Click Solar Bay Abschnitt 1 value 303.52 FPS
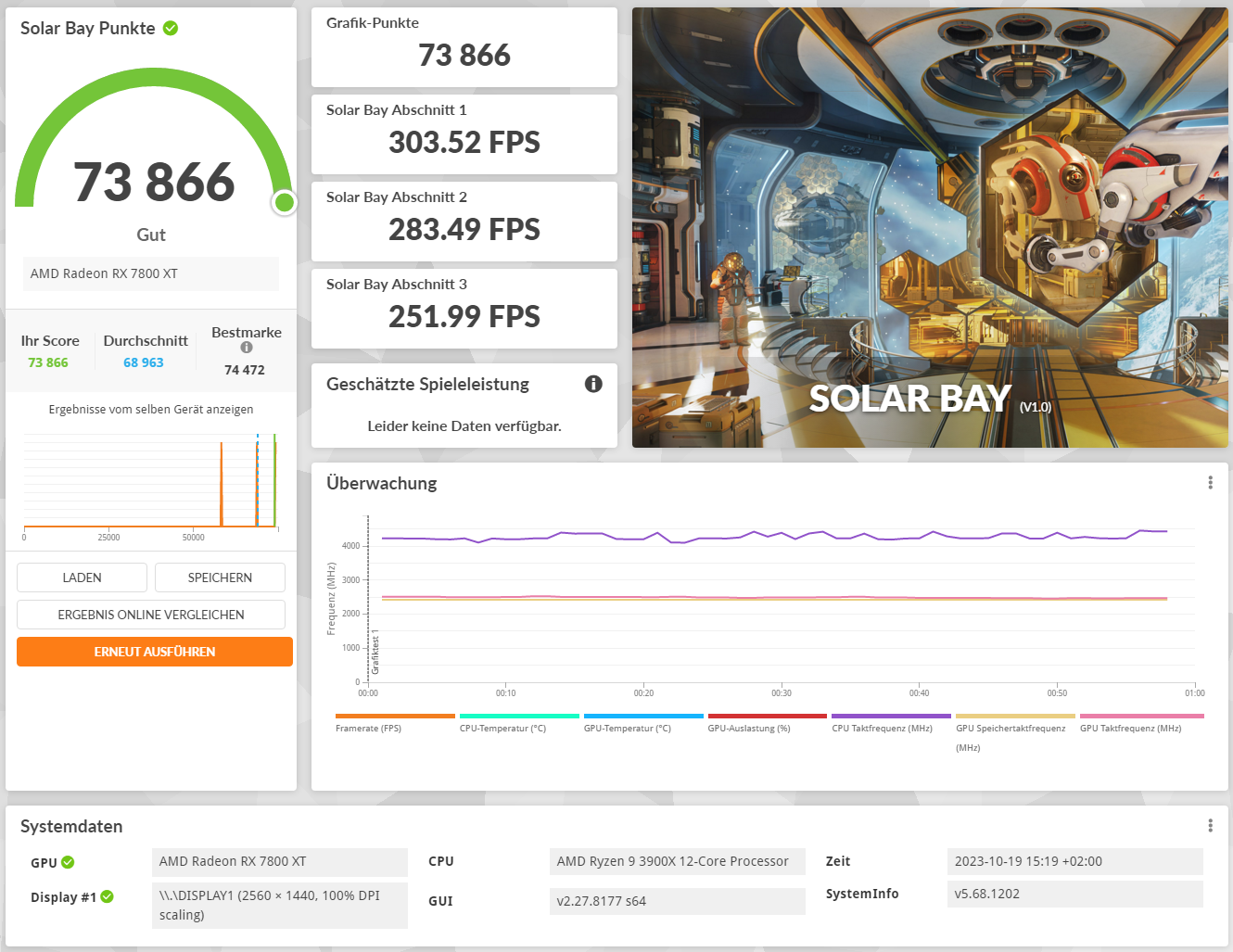This screenshot has width=1233, height=952. (464, 142)
